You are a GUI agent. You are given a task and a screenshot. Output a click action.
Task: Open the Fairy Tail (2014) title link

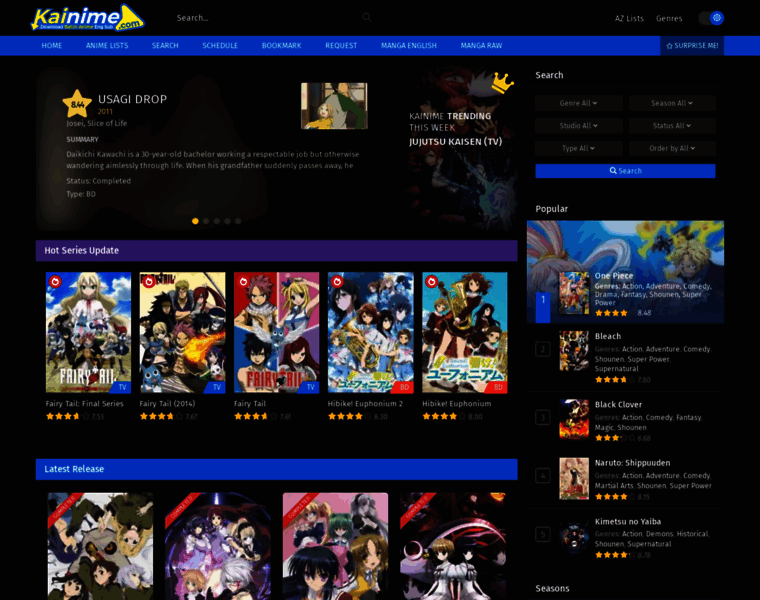pos(167,403)
